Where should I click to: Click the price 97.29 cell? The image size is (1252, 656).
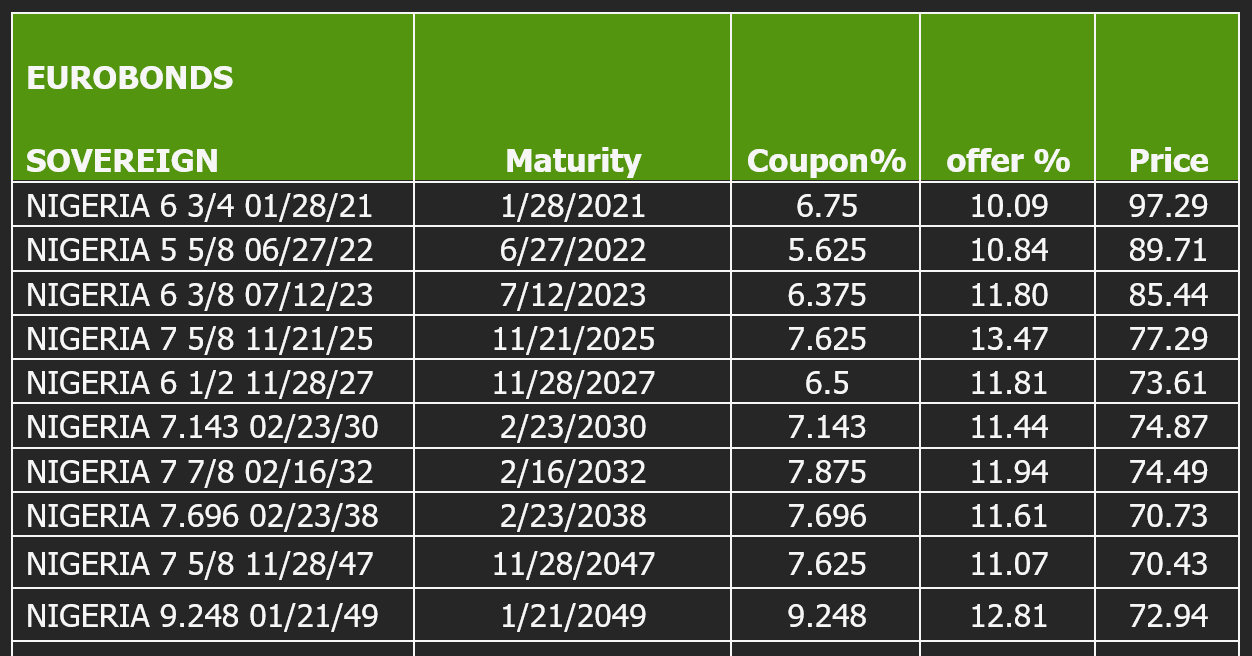(1168, 205)
